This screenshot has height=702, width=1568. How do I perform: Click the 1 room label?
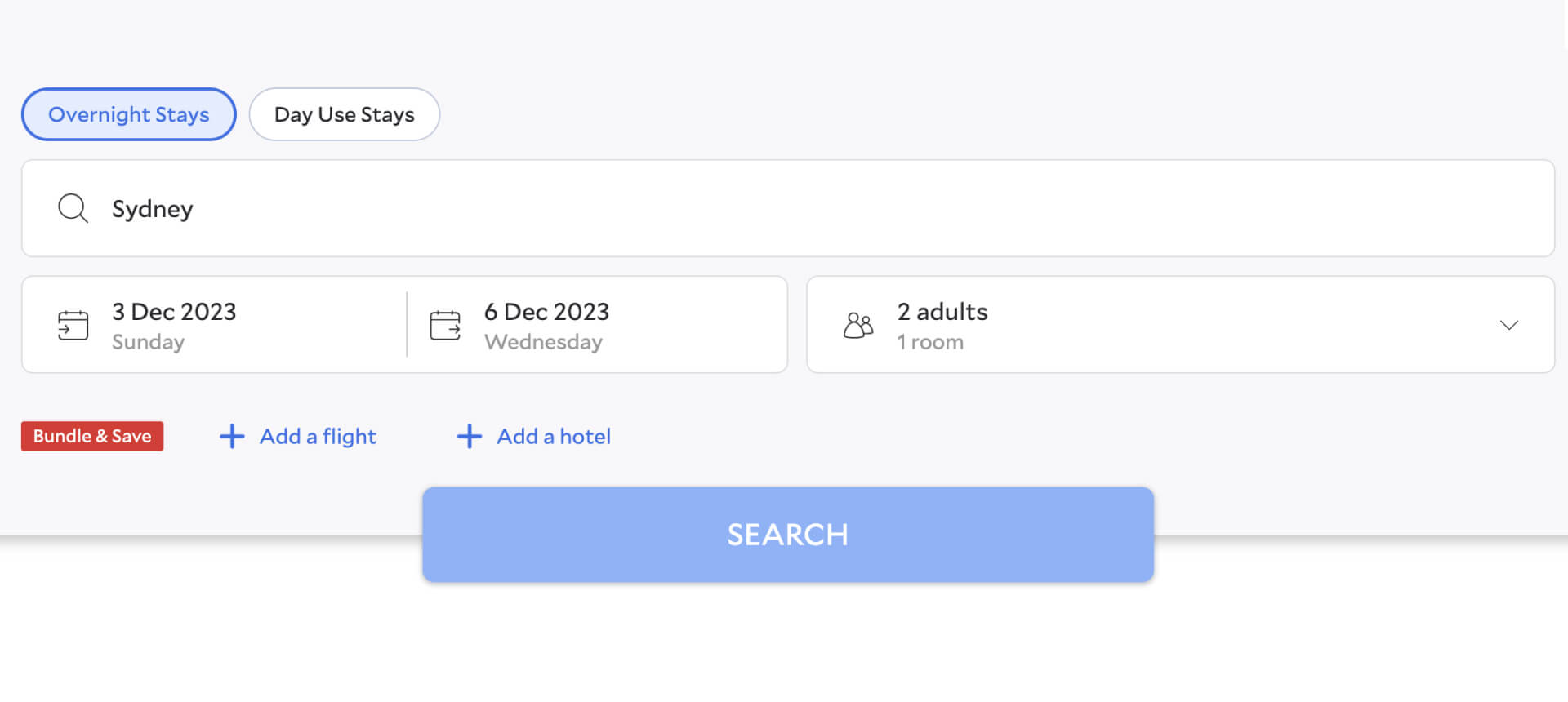[x=929, y=341]
